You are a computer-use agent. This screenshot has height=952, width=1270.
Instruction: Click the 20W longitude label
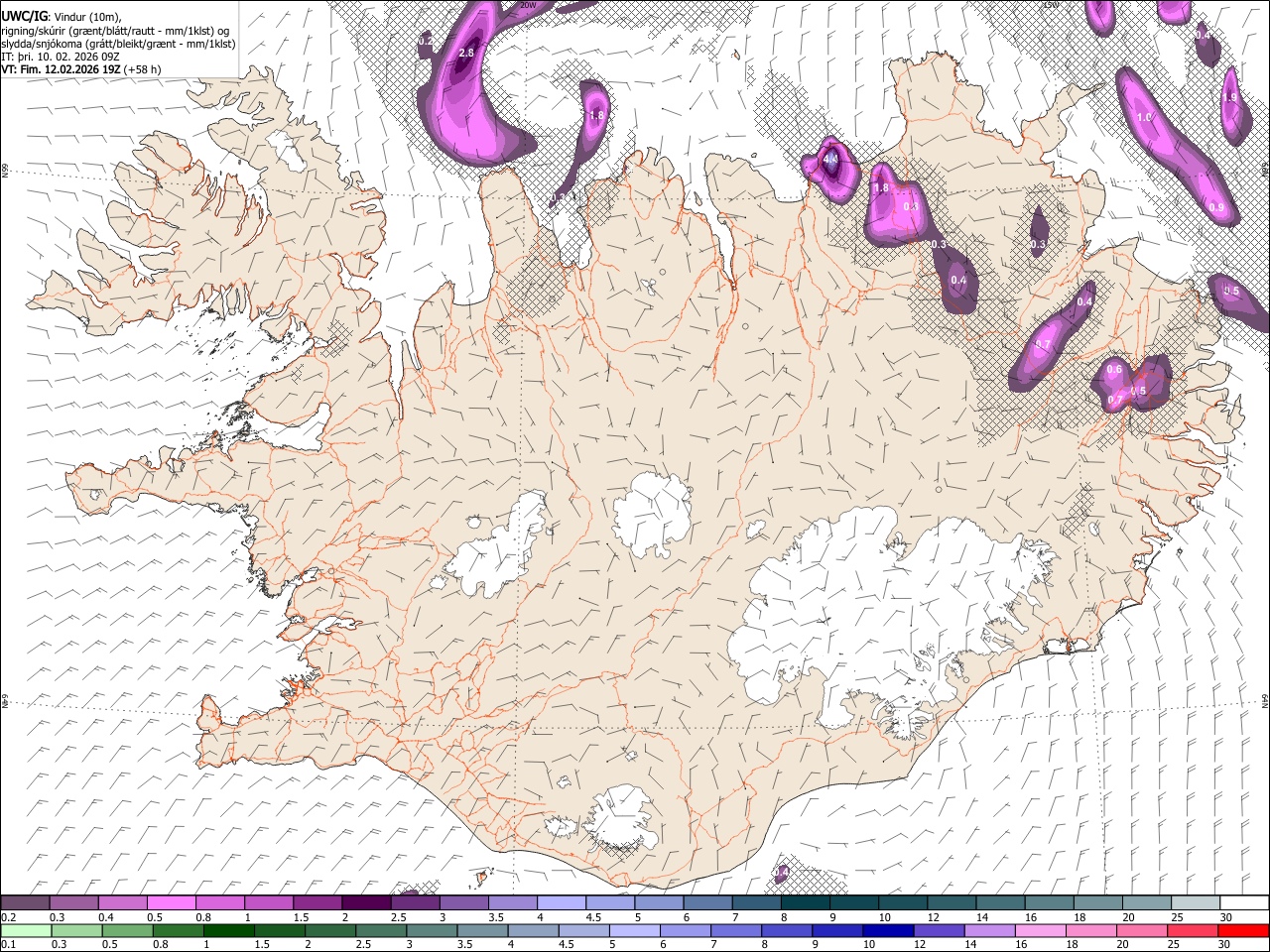point(528,5)
